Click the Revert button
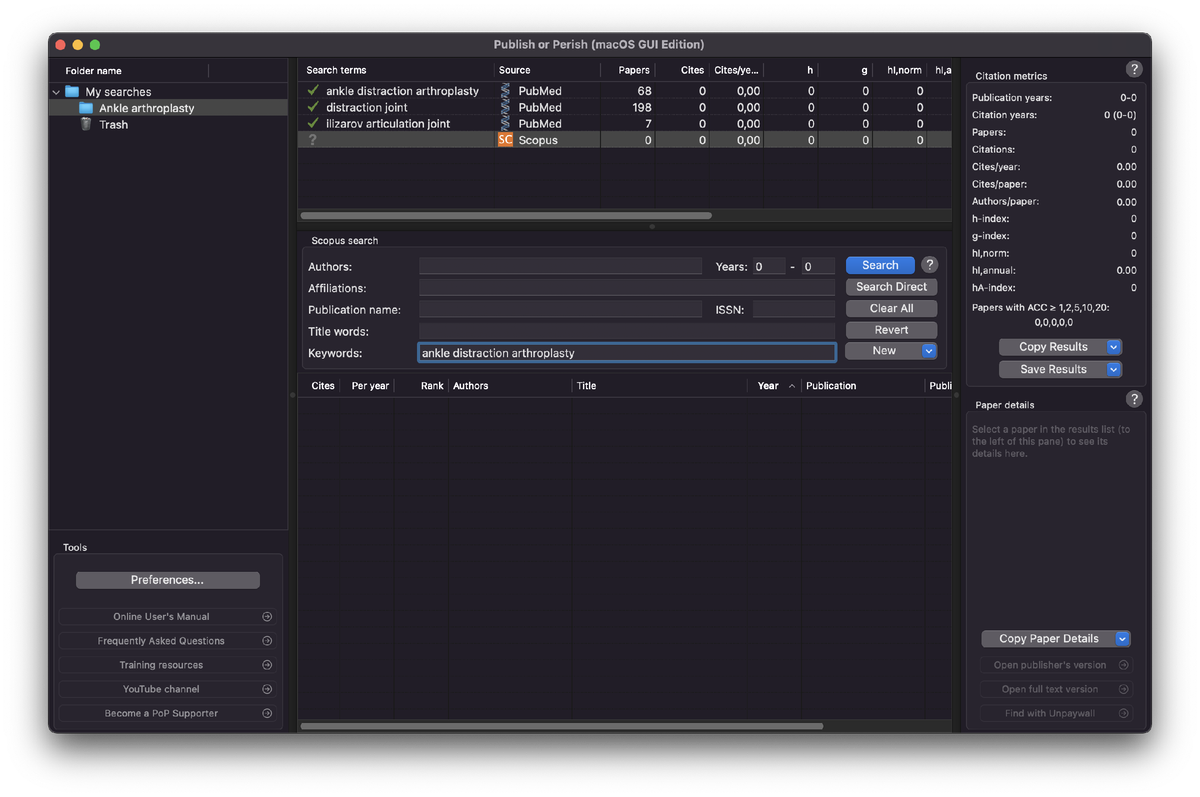This screenshot has width=1200, height=797. (x=892, y=330)
